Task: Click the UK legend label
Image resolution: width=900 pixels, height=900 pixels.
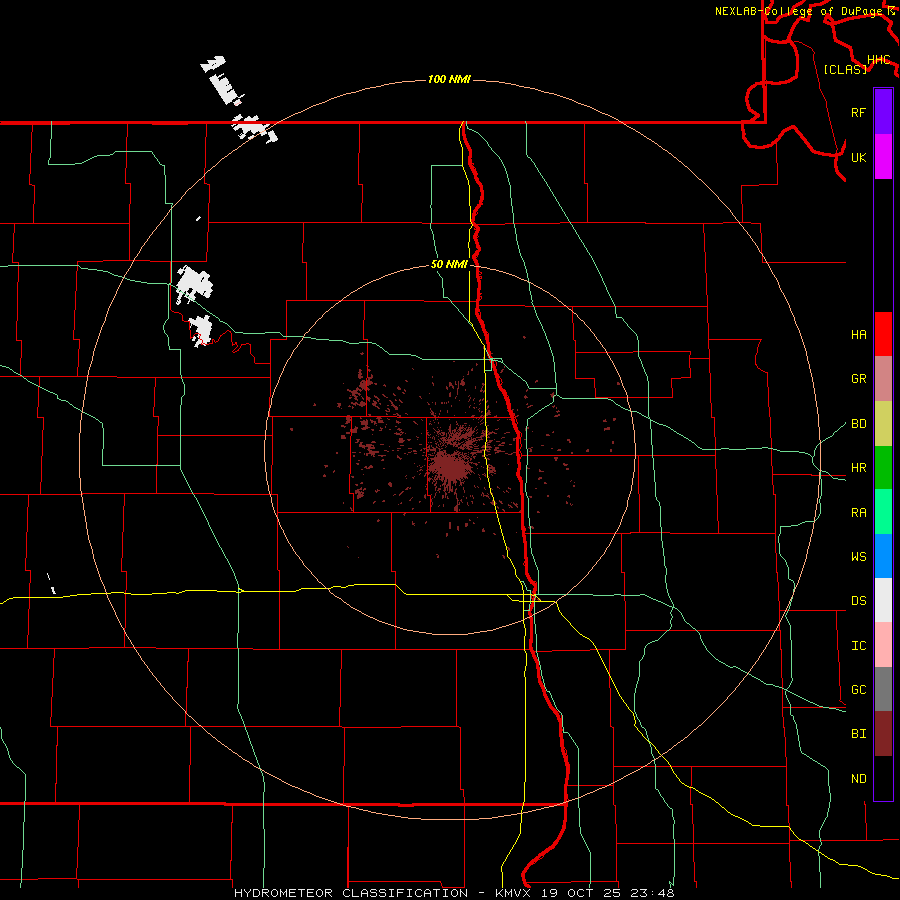Action: (x=858, y=157)
